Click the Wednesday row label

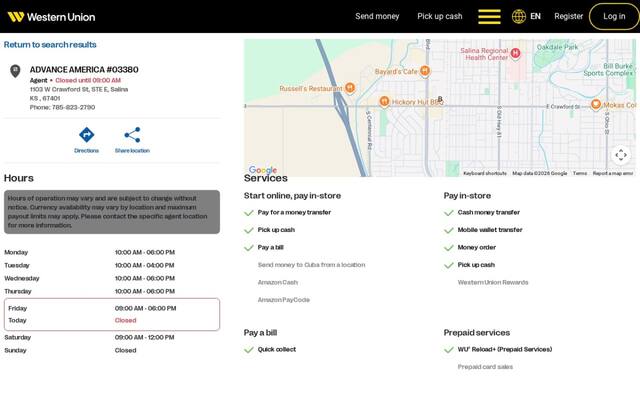[x=22, y=278]
